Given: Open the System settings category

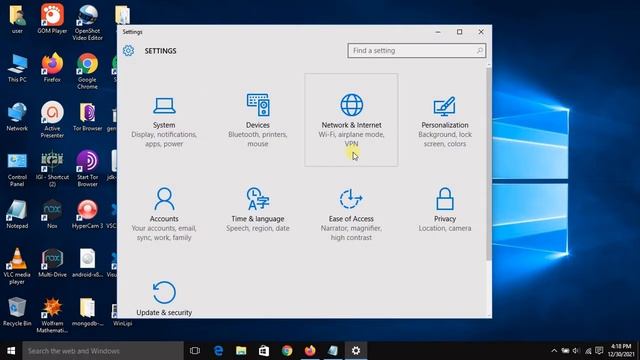Looking at the screenshot, I should 164,120.
